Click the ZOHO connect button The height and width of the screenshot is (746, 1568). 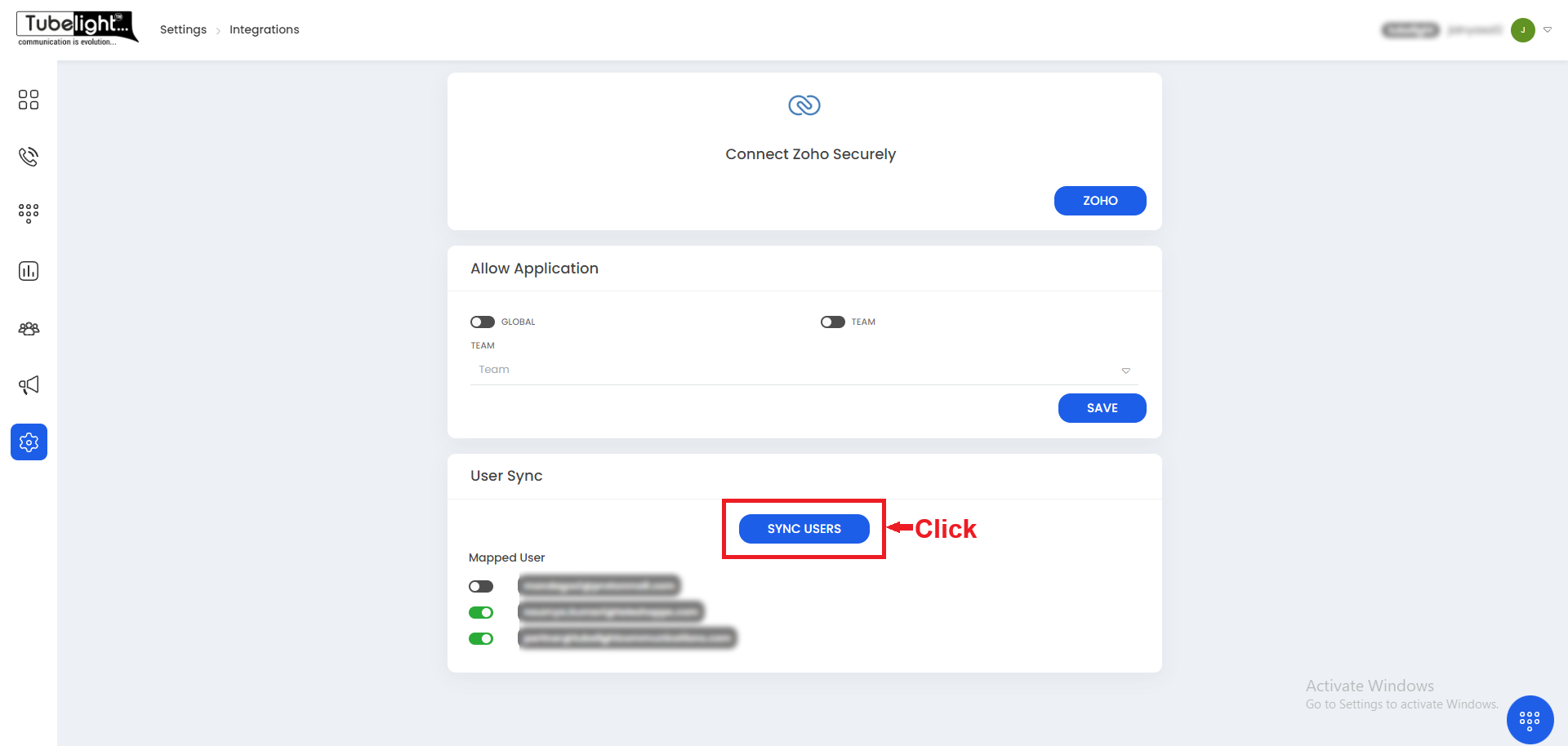tap(1099, 201)
